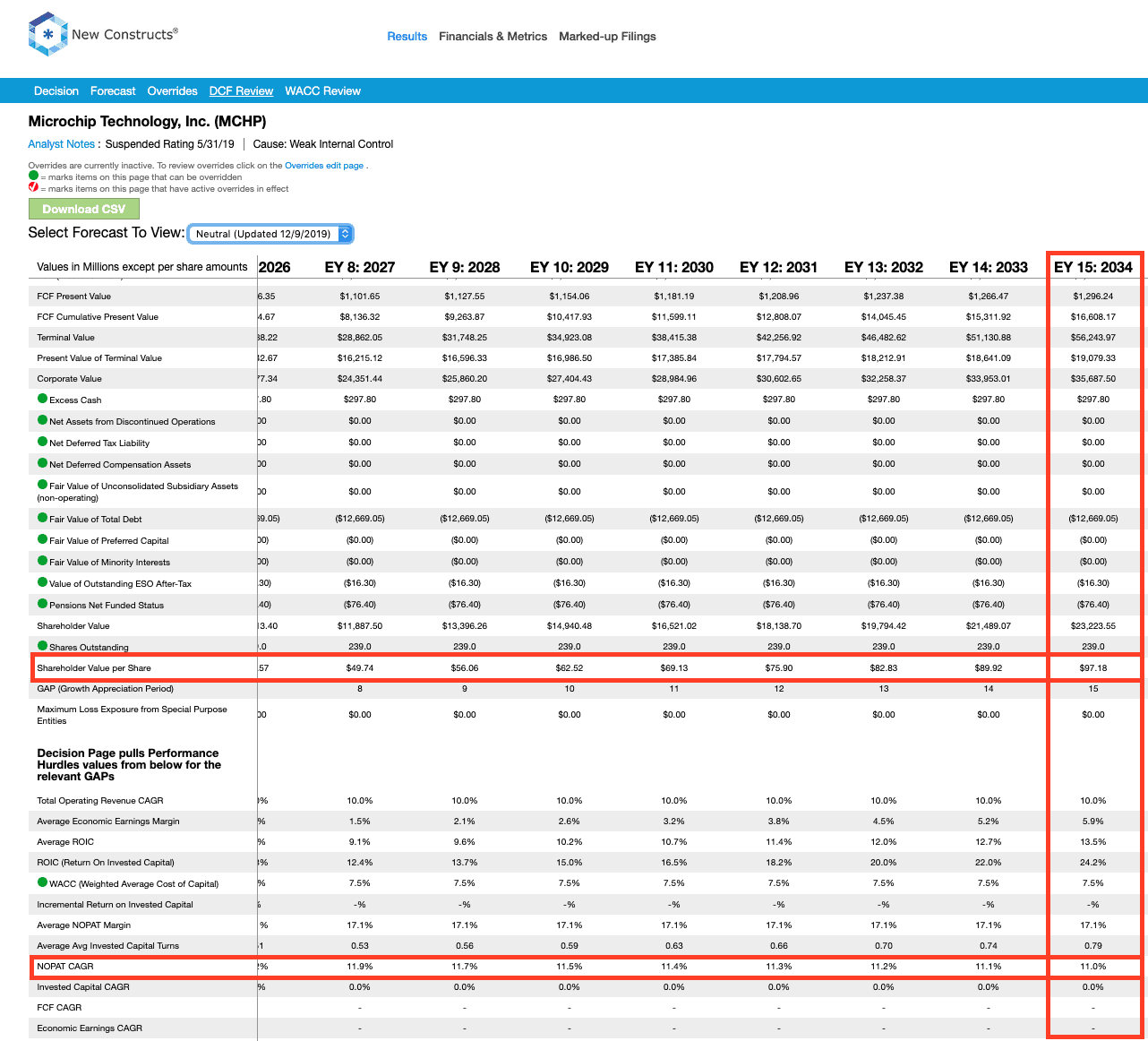Click the red checkmark legend icon for active overrides
1148x1041 pixels.
(x=34, y=188)
